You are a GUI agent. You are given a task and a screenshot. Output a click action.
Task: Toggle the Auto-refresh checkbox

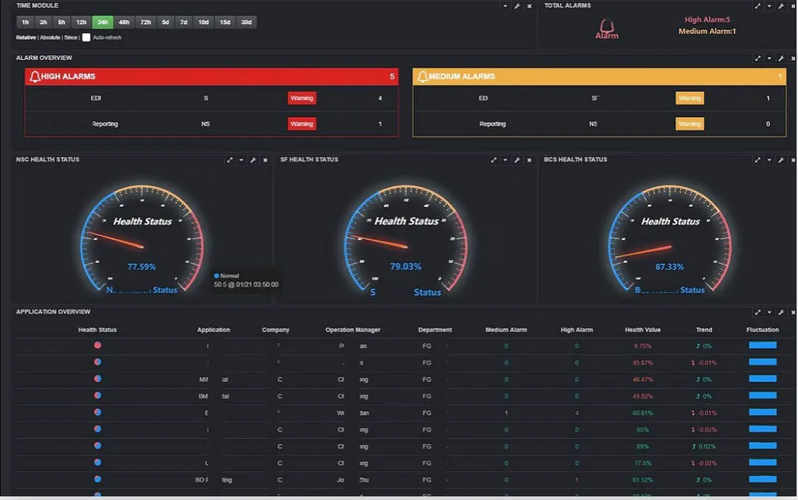87,37
